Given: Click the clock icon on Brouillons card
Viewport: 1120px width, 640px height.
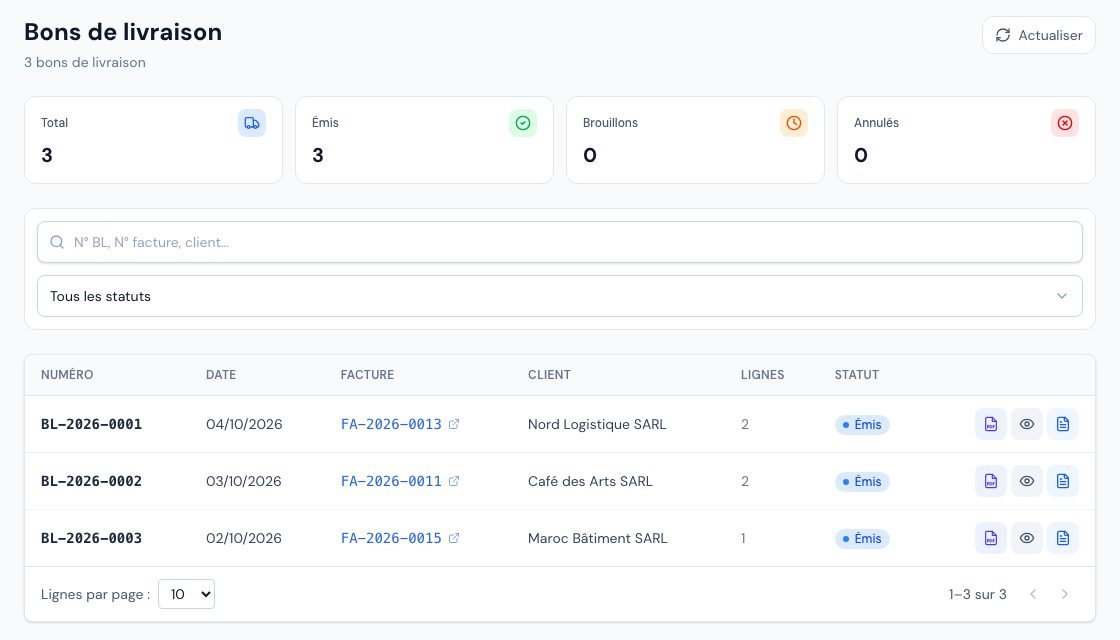Looking at the screenshot, I should coord(794,123).
